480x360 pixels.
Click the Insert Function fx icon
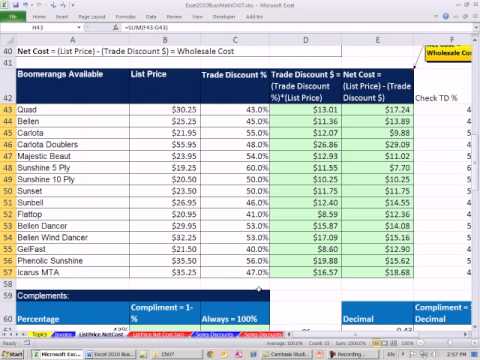pyautogui.click(x=116, y=27)
